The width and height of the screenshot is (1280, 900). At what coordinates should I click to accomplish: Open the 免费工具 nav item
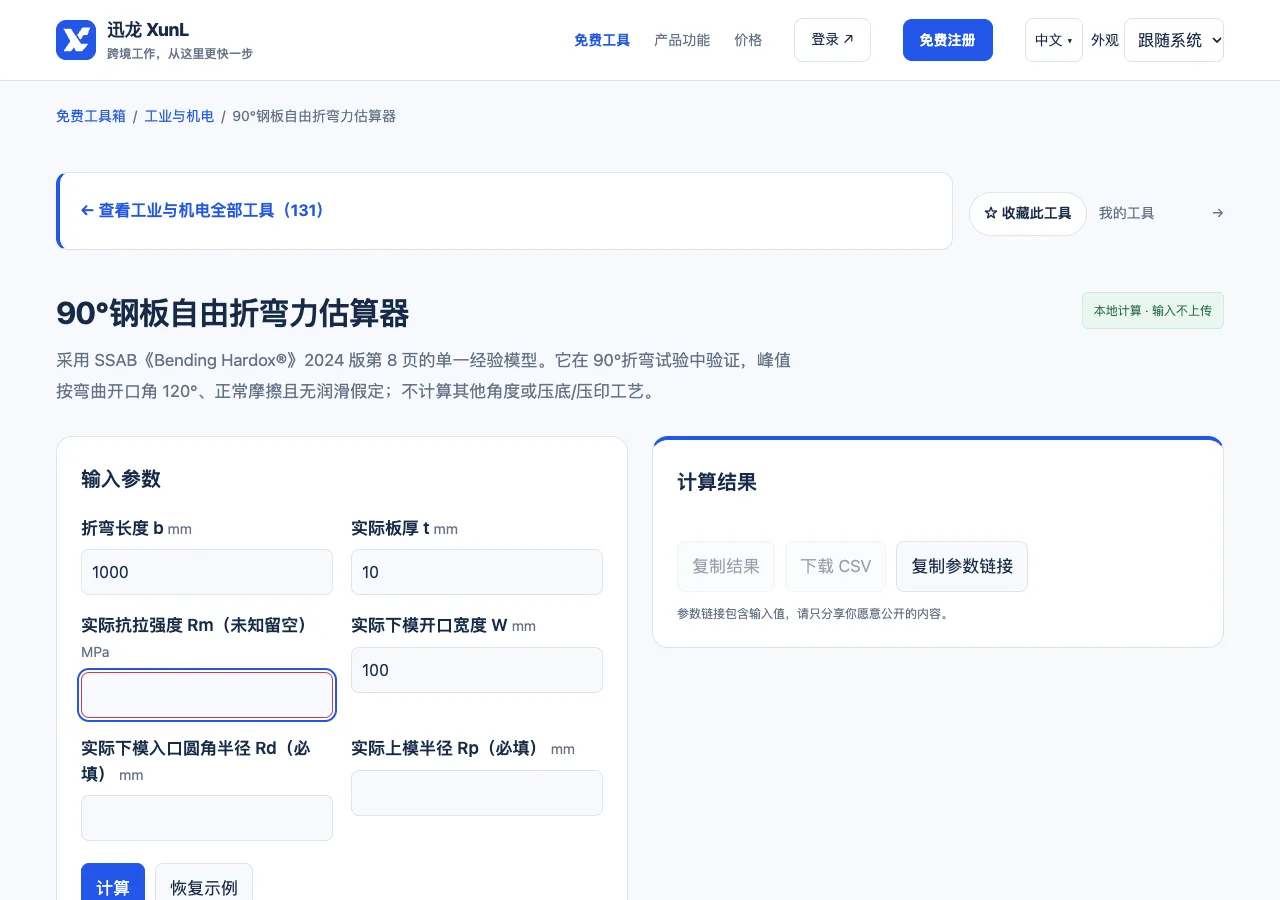tap(602, 40)
